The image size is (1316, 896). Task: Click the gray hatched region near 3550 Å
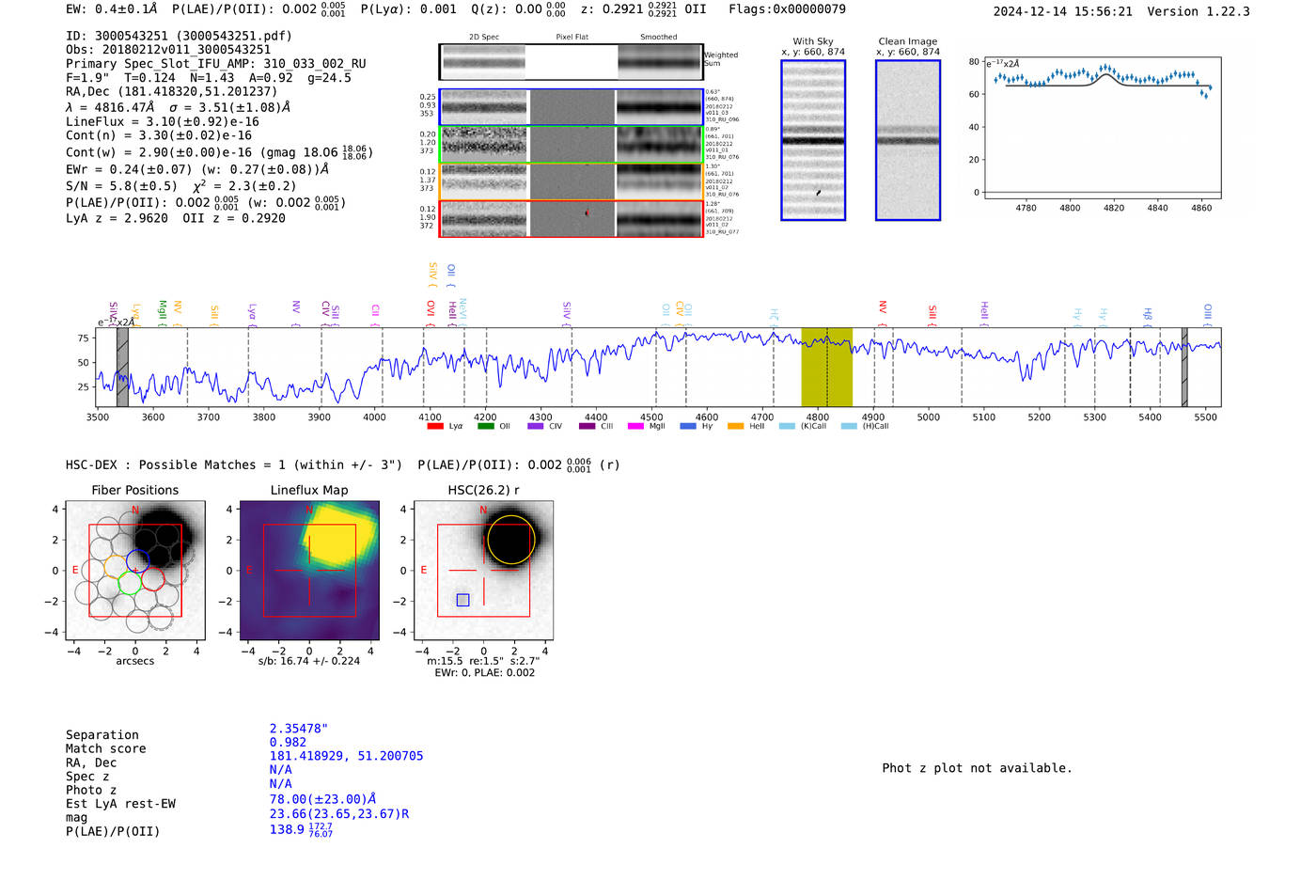click(122, 368)
